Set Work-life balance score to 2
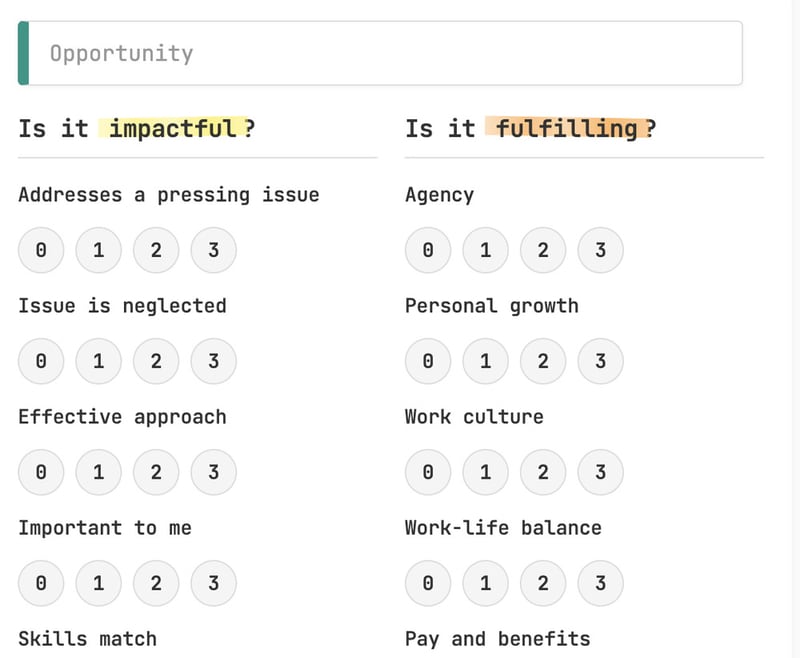This screenshot has width=800, height=658. 543,583
